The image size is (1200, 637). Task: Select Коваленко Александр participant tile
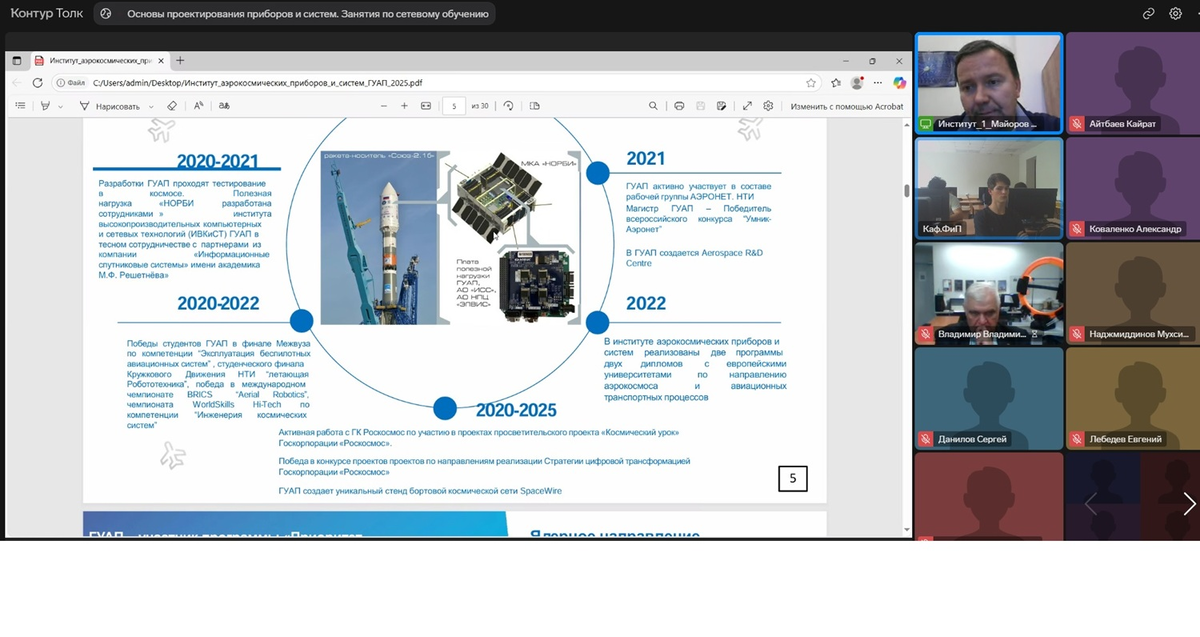click(x=1133, y=188)
